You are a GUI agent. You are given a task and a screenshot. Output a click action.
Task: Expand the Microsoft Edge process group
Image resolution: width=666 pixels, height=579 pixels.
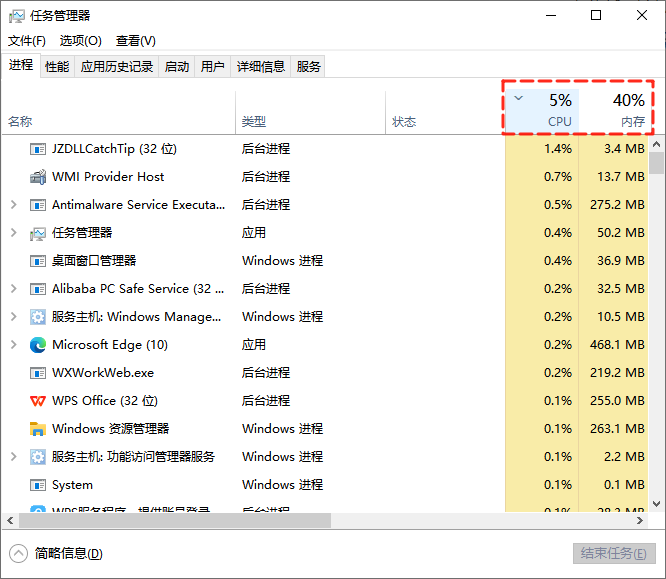coord(13,345)
